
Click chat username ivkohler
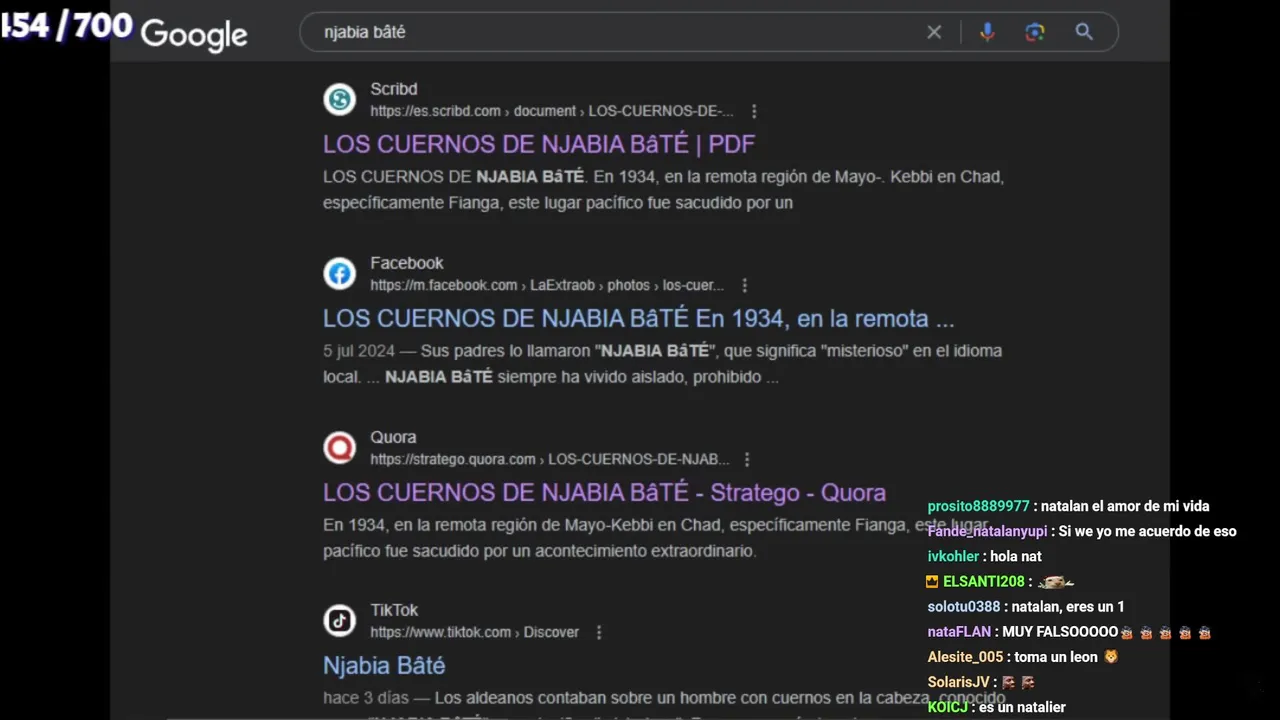pyautogui.click(x=953, y=556)
